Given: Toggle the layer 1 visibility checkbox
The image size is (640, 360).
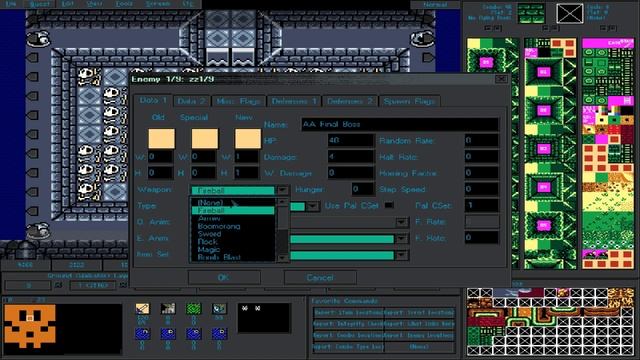Looking at the screenshot, I should point(123,285).
